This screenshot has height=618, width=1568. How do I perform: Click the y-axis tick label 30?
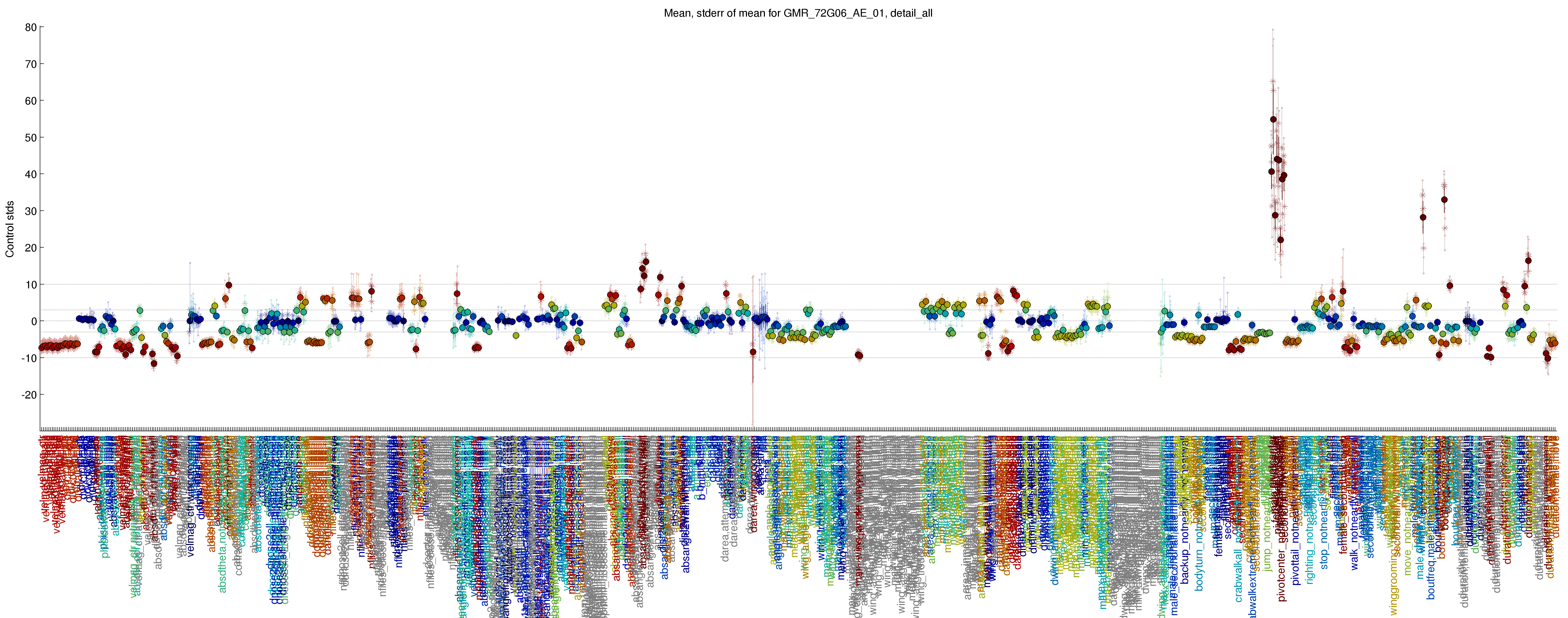[x=30, y=211]
